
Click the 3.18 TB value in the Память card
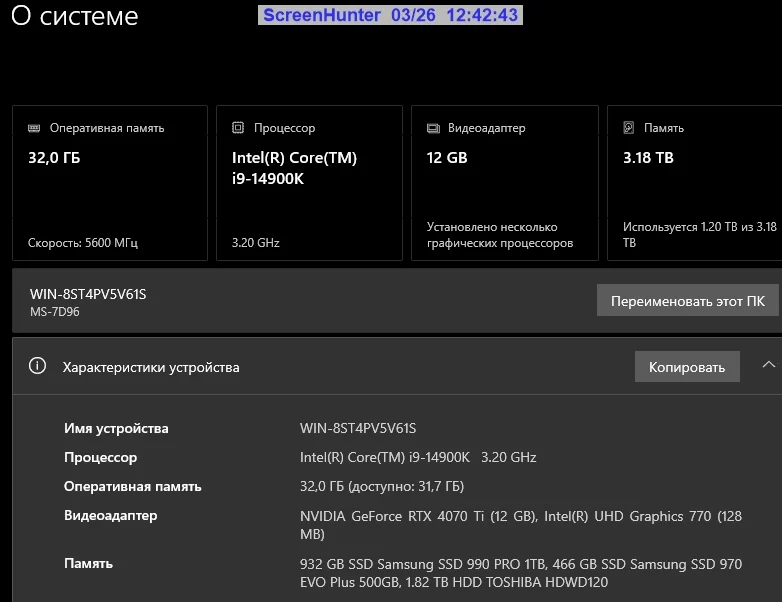[648, 158]
